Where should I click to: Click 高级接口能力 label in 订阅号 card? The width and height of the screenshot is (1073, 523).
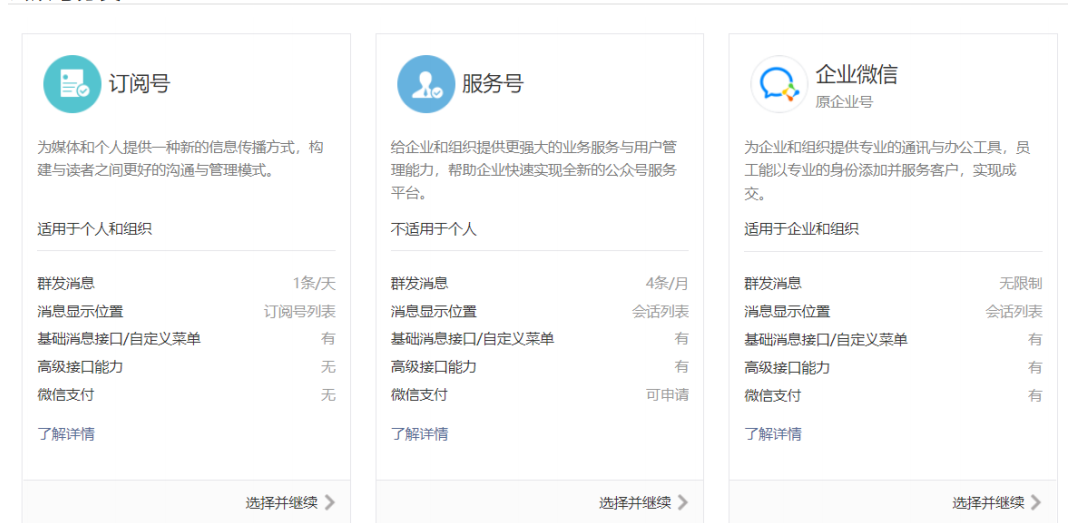coord(80,367)
